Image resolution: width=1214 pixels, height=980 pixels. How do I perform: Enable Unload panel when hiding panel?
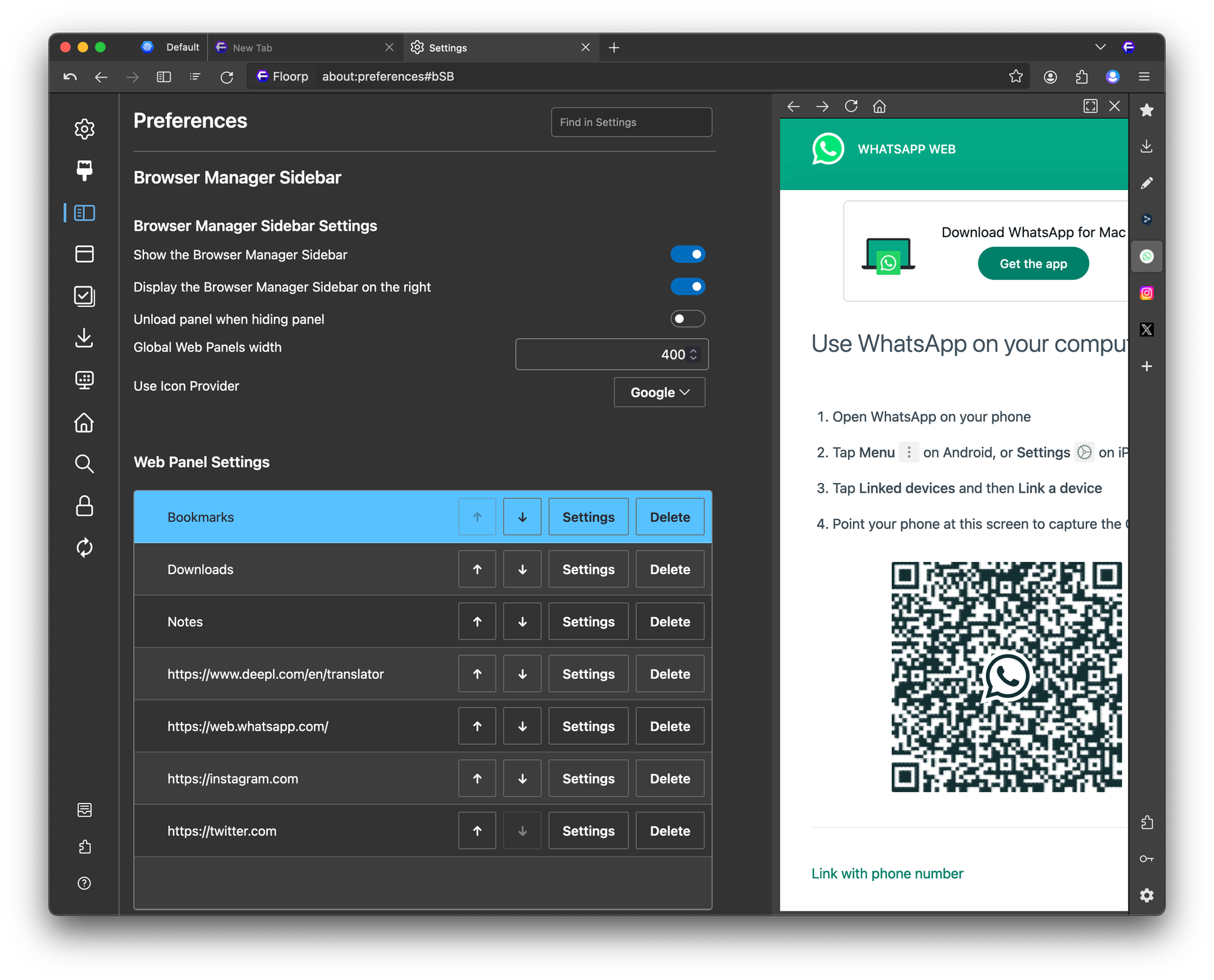tap(688, 319)
